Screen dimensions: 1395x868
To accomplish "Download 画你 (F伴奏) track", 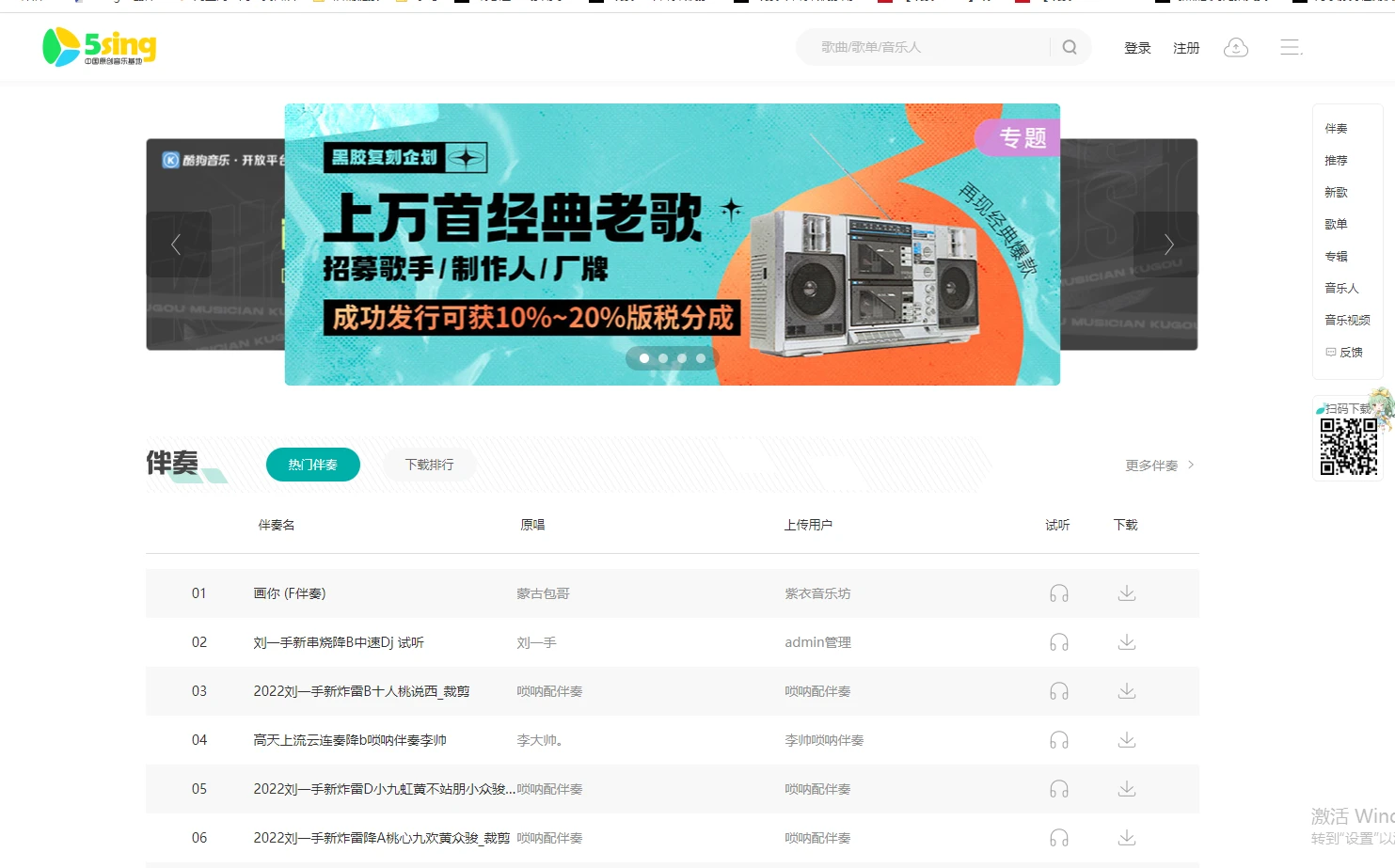I will point(1127,593).
